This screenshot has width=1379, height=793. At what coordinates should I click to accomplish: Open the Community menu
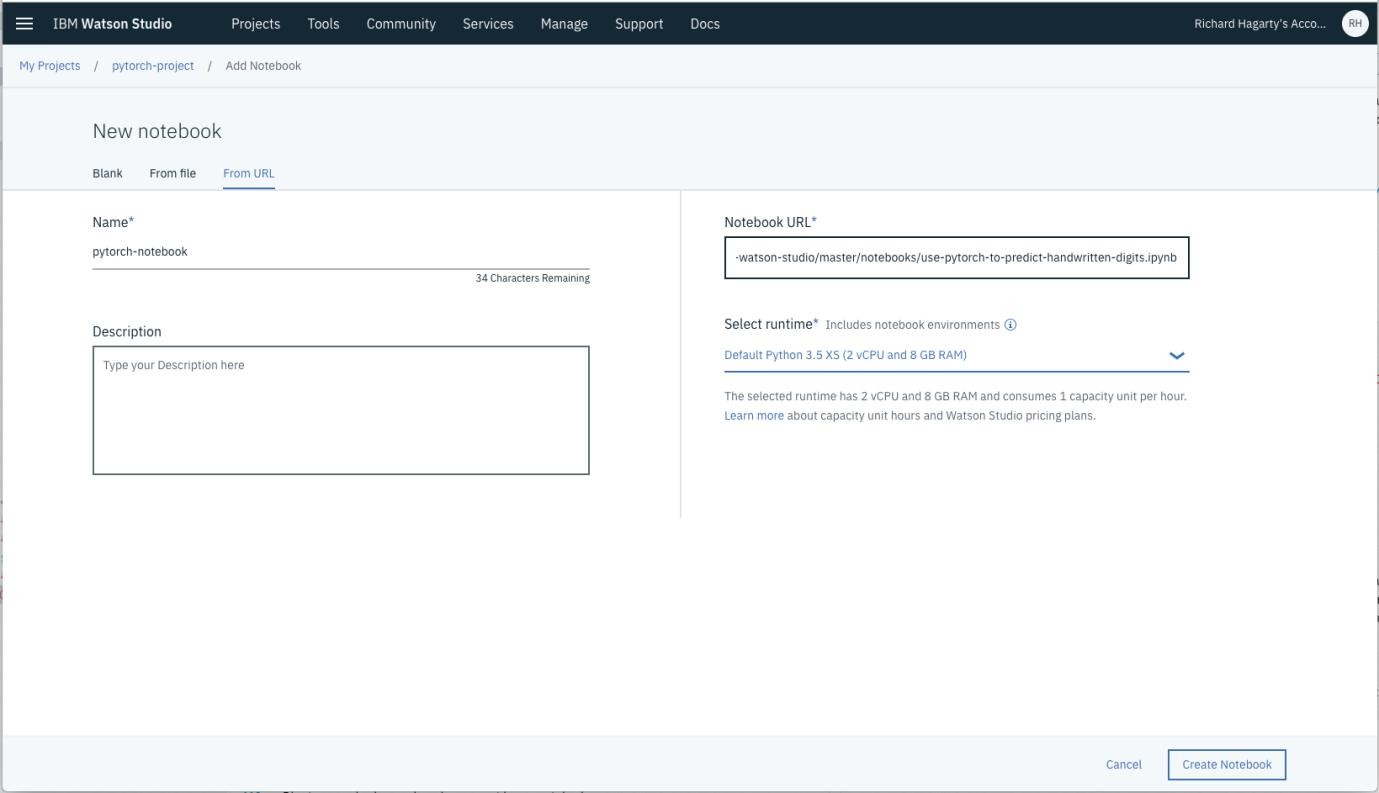[401, 22]
